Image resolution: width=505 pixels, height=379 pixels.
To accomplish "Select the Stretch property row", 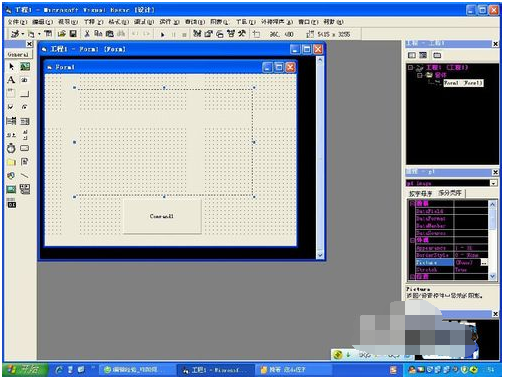I will [451, 270].
